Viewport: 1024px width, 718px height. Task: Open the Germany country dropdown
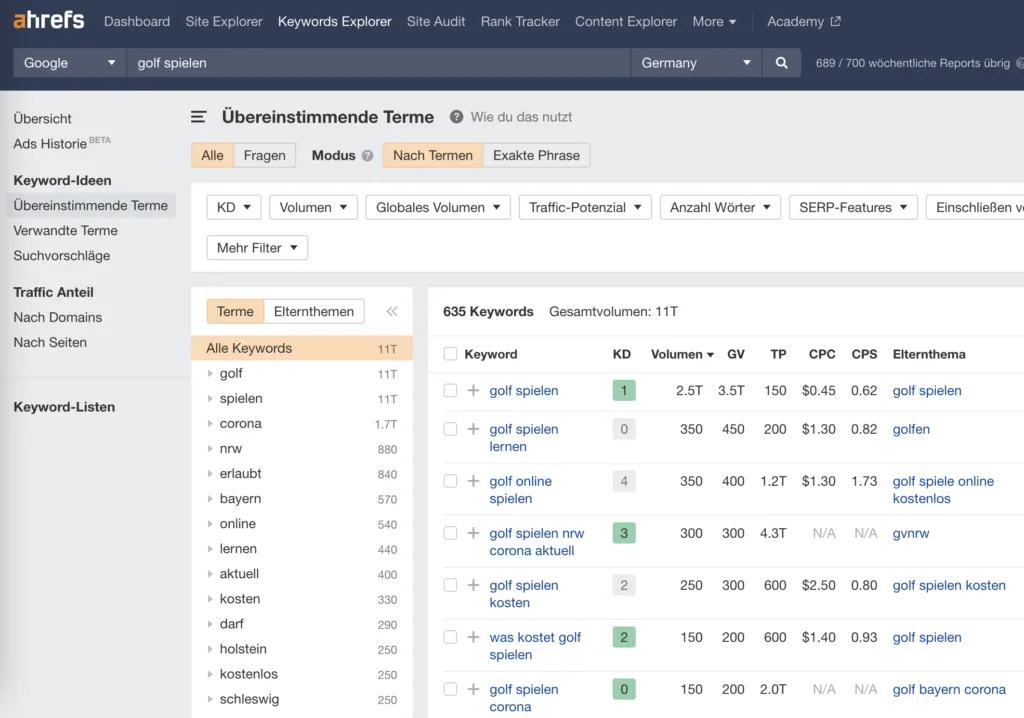point(696,63)
